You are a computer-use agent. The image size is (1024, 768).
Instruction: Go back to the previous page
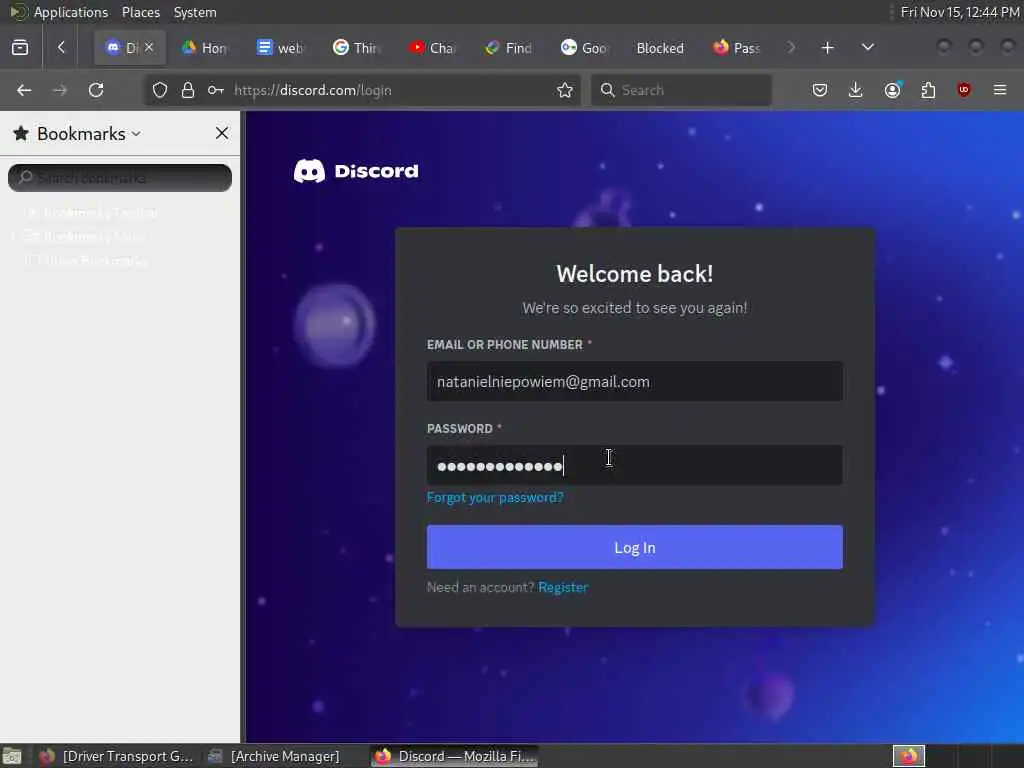pos(24,90)
